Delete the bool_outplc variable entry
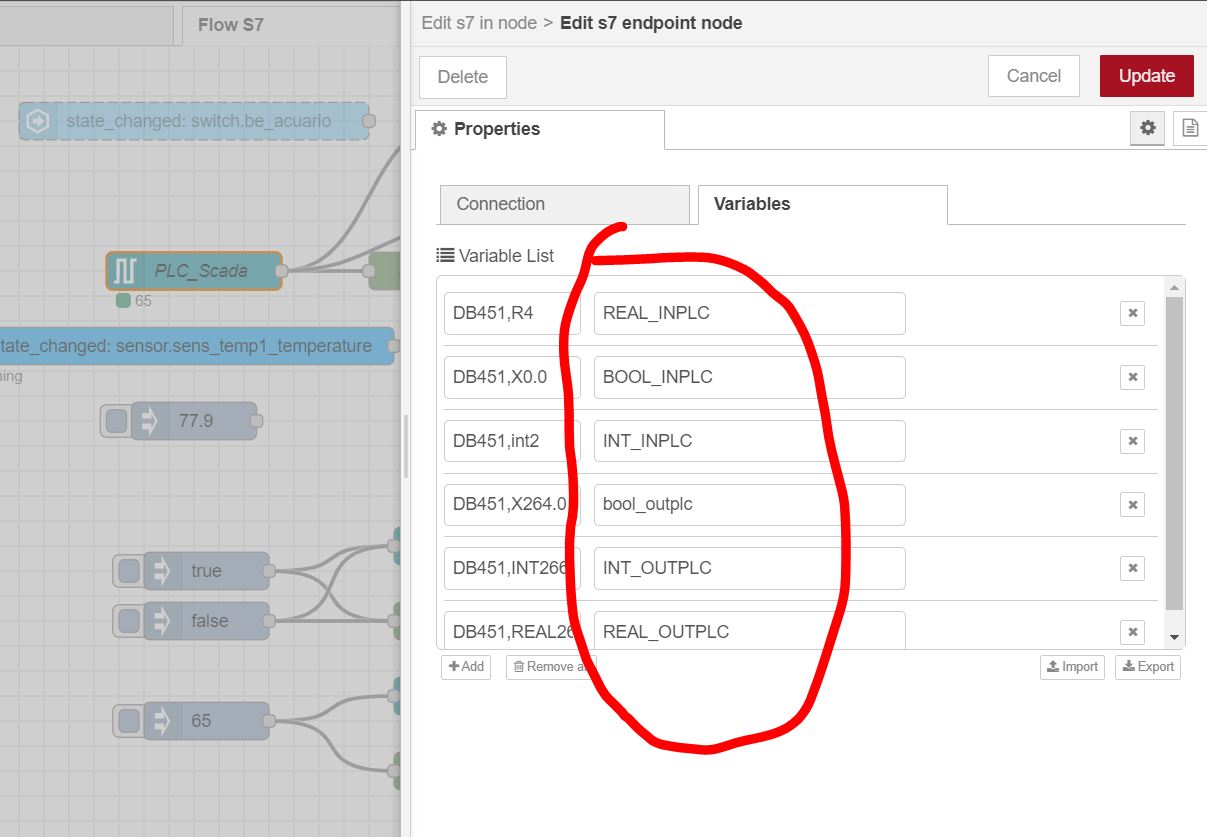This screenshot has height=837, width=1207. [x=1132, y=504]
